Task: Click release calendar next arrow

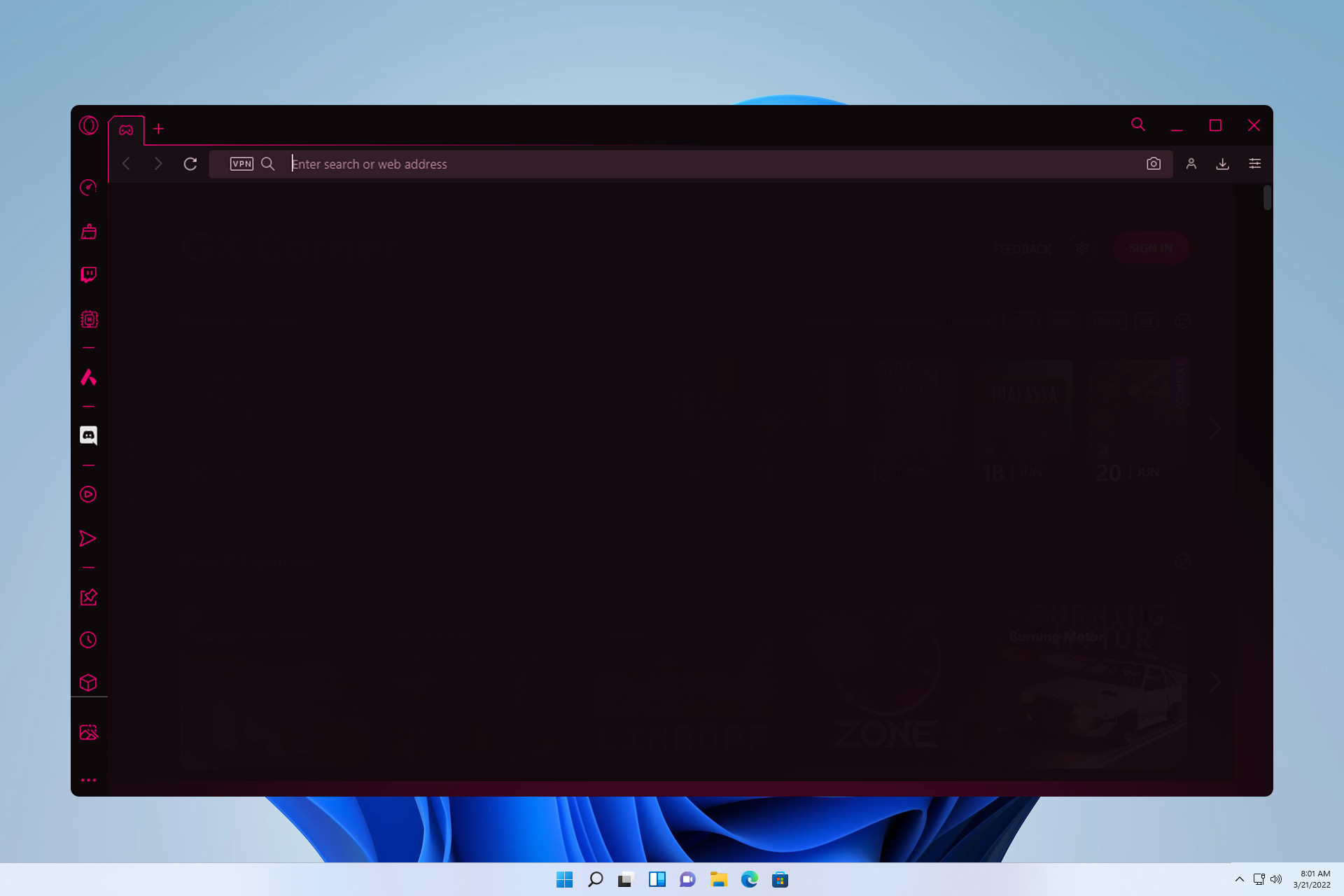Action: (1216, 428)
